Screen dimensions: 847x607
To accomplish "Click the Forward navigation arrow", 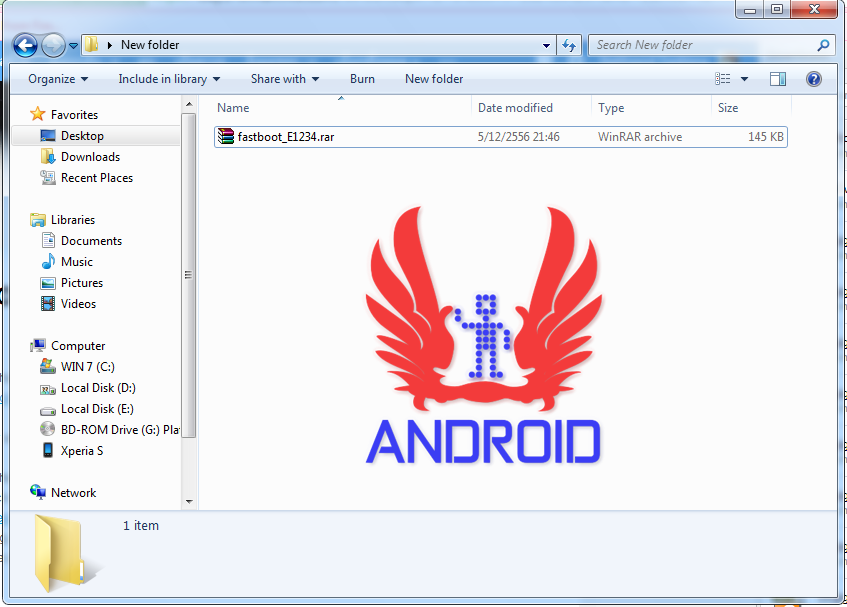I will (x=53, y=45).
